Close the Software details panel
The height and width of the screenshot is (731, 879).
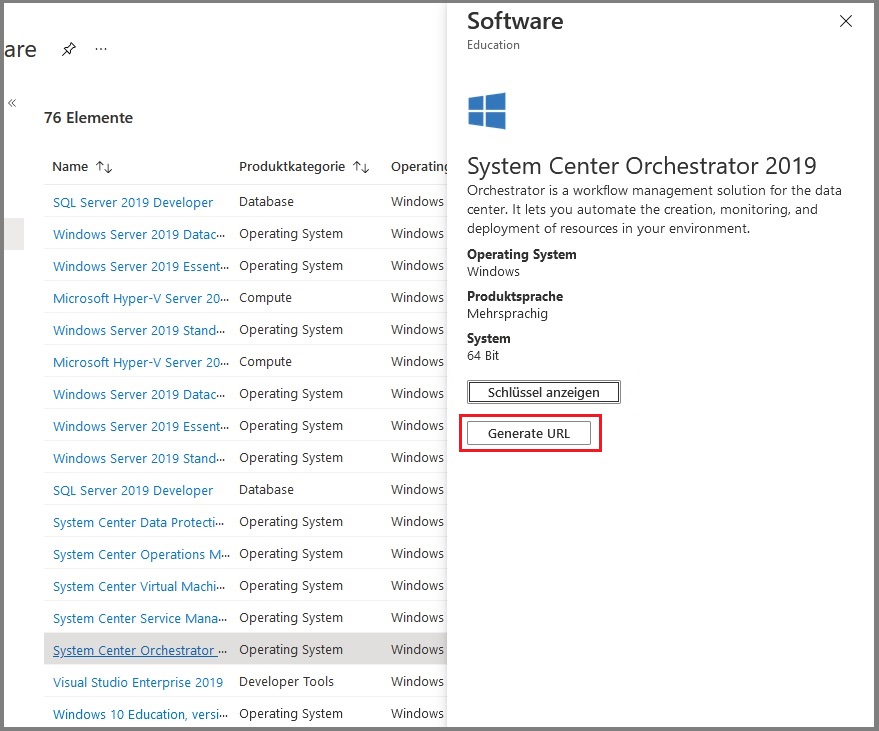(846, 21)
